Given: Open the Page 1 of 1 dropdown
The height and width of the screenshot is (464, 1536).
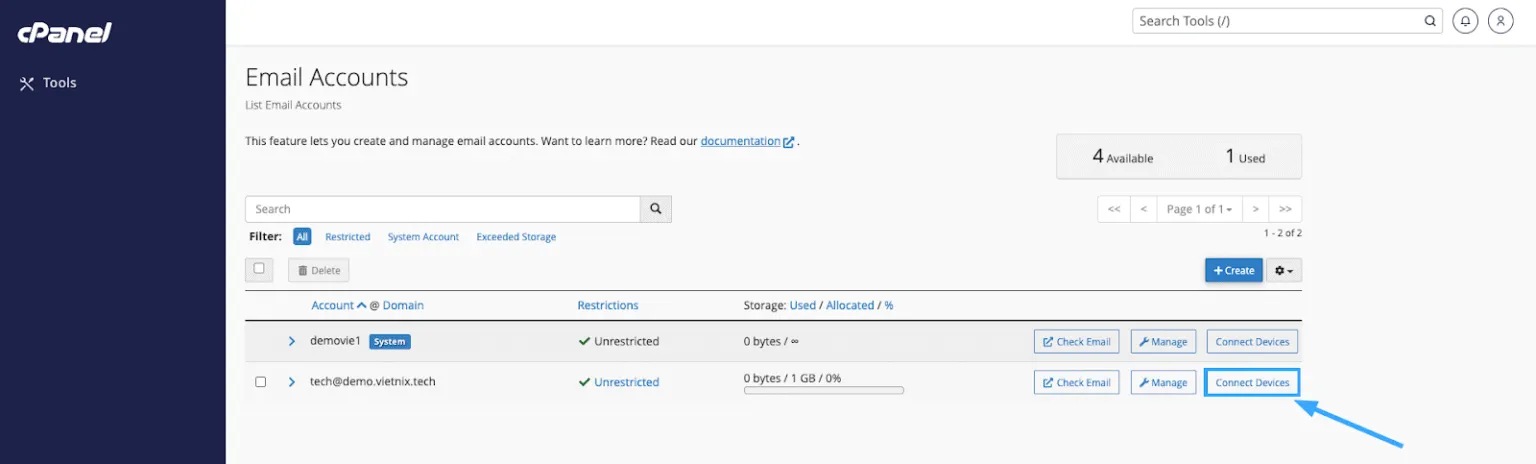Looking at the screenshot, I should tap(1199, 209).
